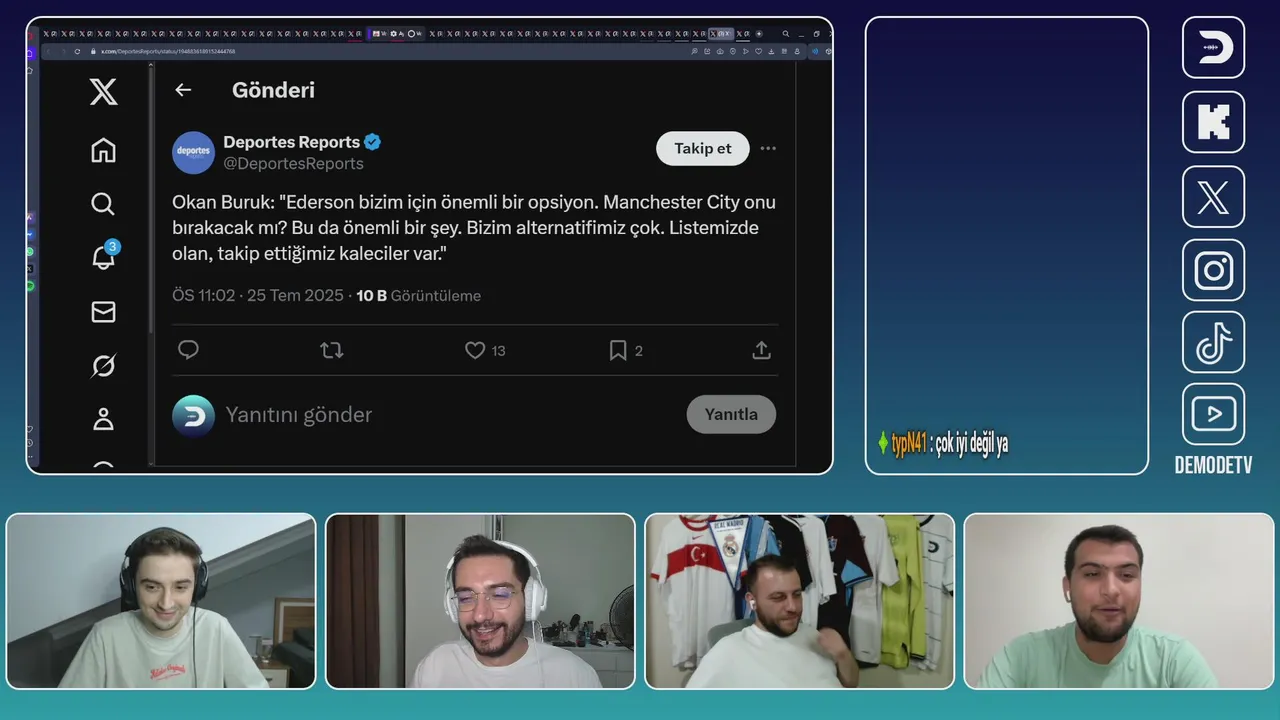Click the blue verified badge next to Deportes Reports

pyautogui.click(x=372, y=142)
